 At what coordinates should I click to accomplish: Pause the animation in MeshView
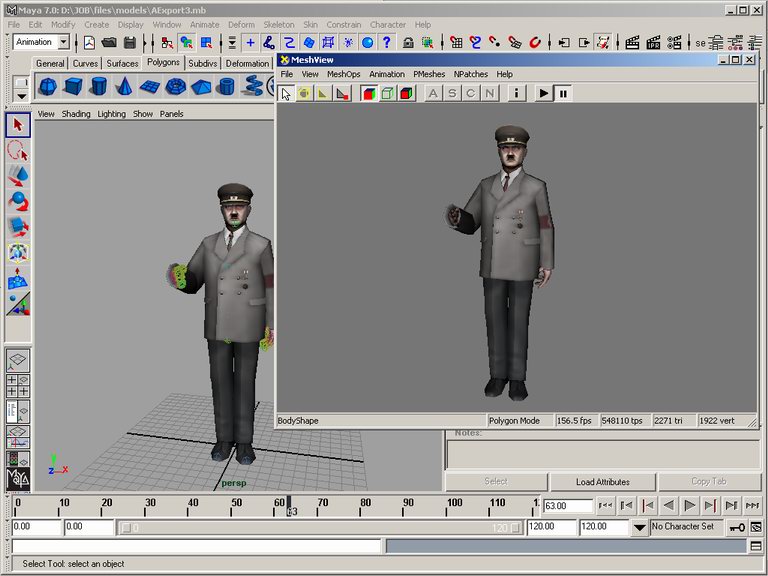[563, 93]
